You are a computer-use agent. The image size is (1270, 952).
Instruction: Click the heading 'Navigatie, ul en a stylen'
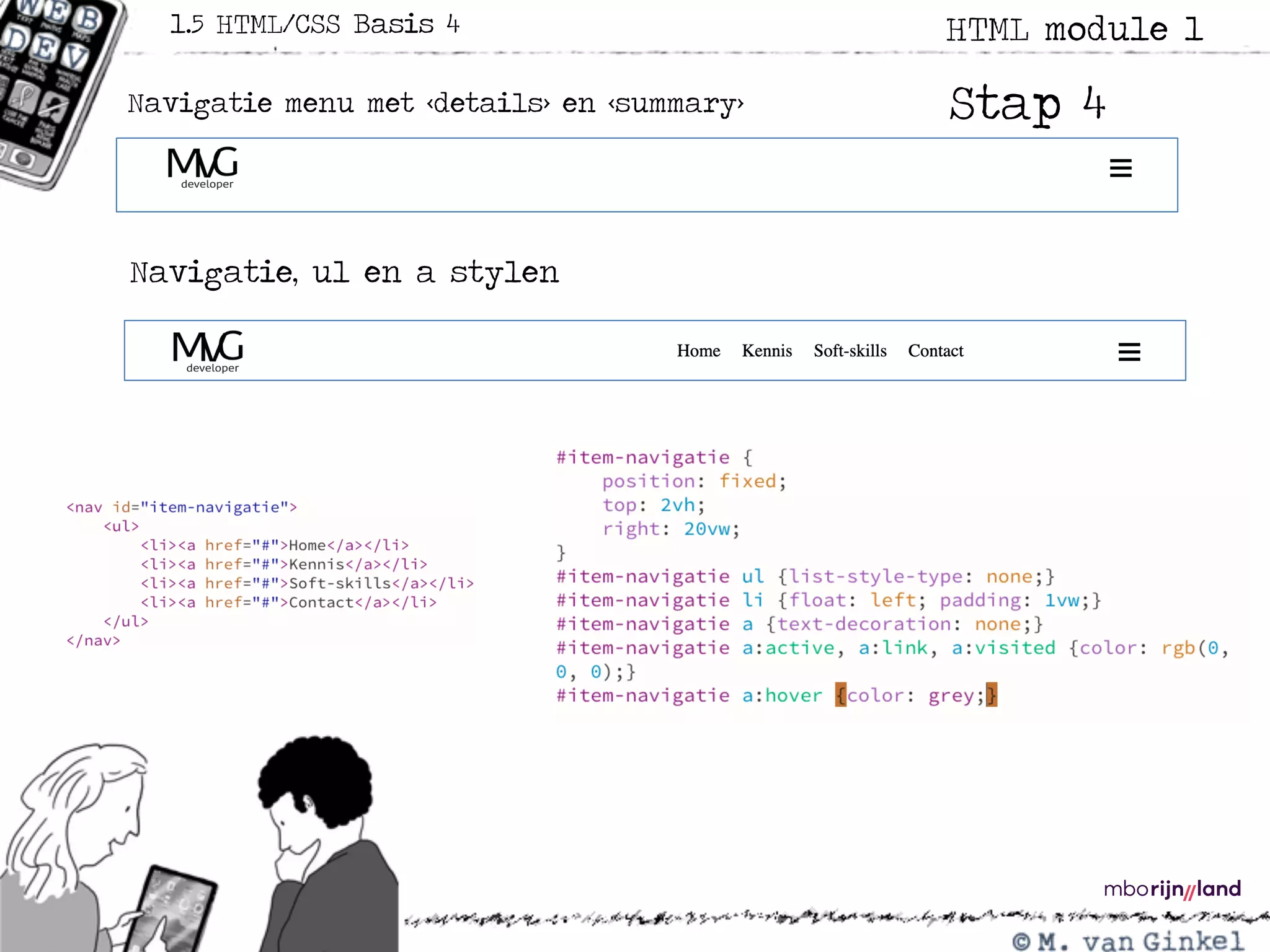pos(344,273)
